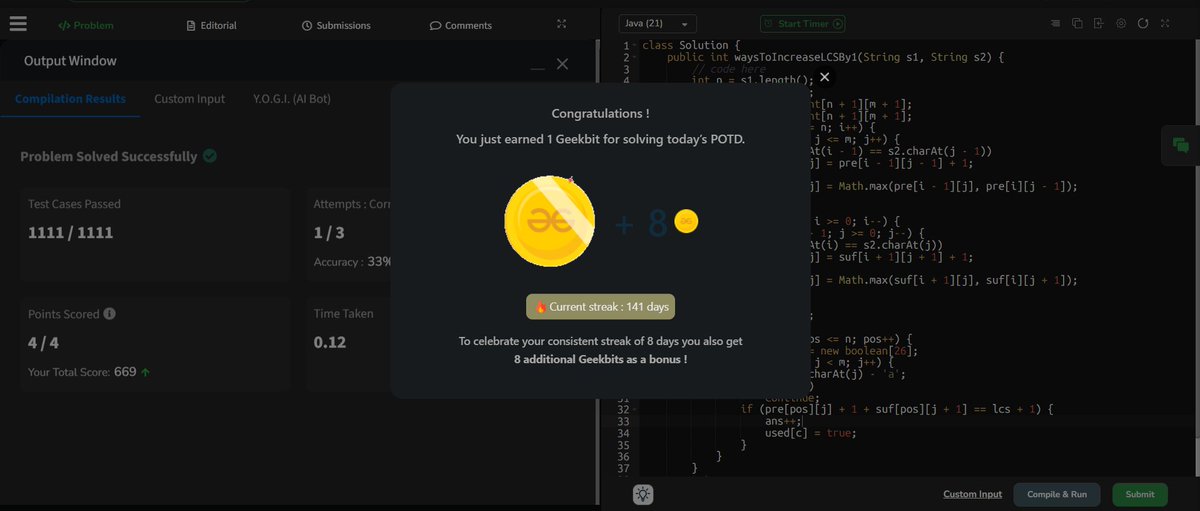Reset the code with the refresh icon
Viewport: 1200px width, 511px height.
(1142, 23)
